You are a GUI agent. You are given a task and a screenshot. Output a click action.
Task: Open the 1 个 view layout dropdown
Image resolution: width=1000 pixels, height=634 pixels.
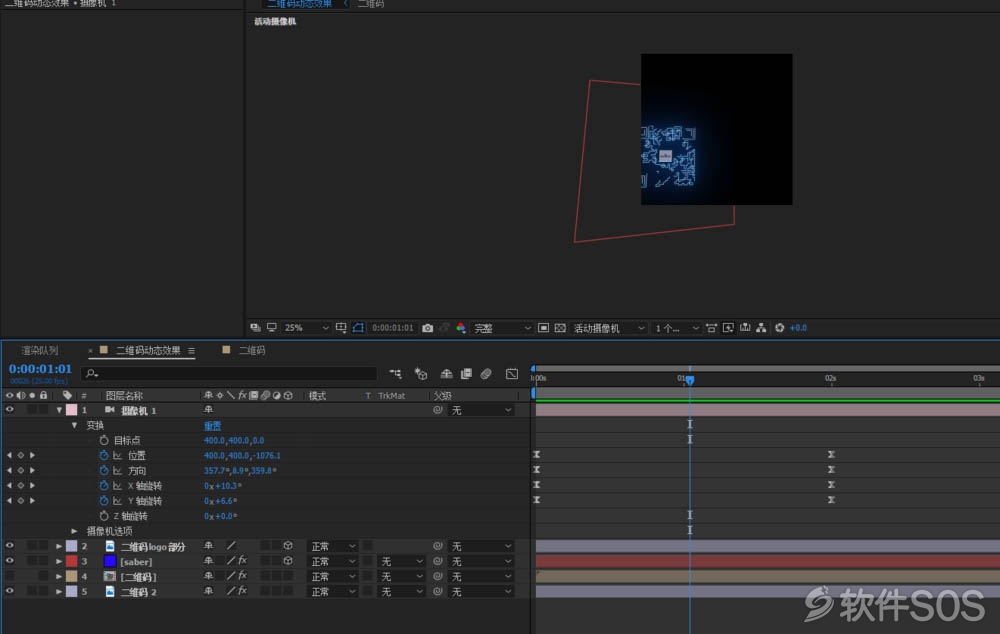tap(676, 328)
